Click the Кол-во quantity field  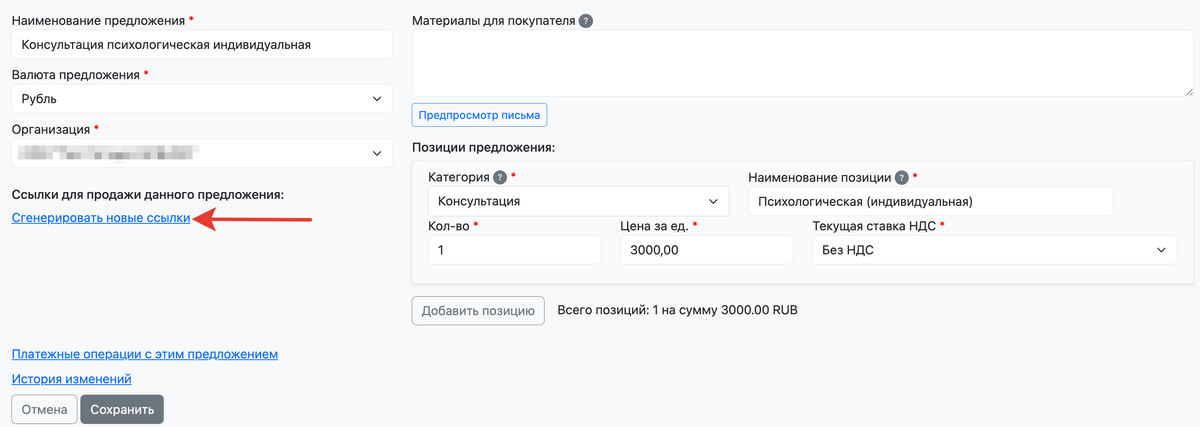pyautogui.click(x=514, y=250)
